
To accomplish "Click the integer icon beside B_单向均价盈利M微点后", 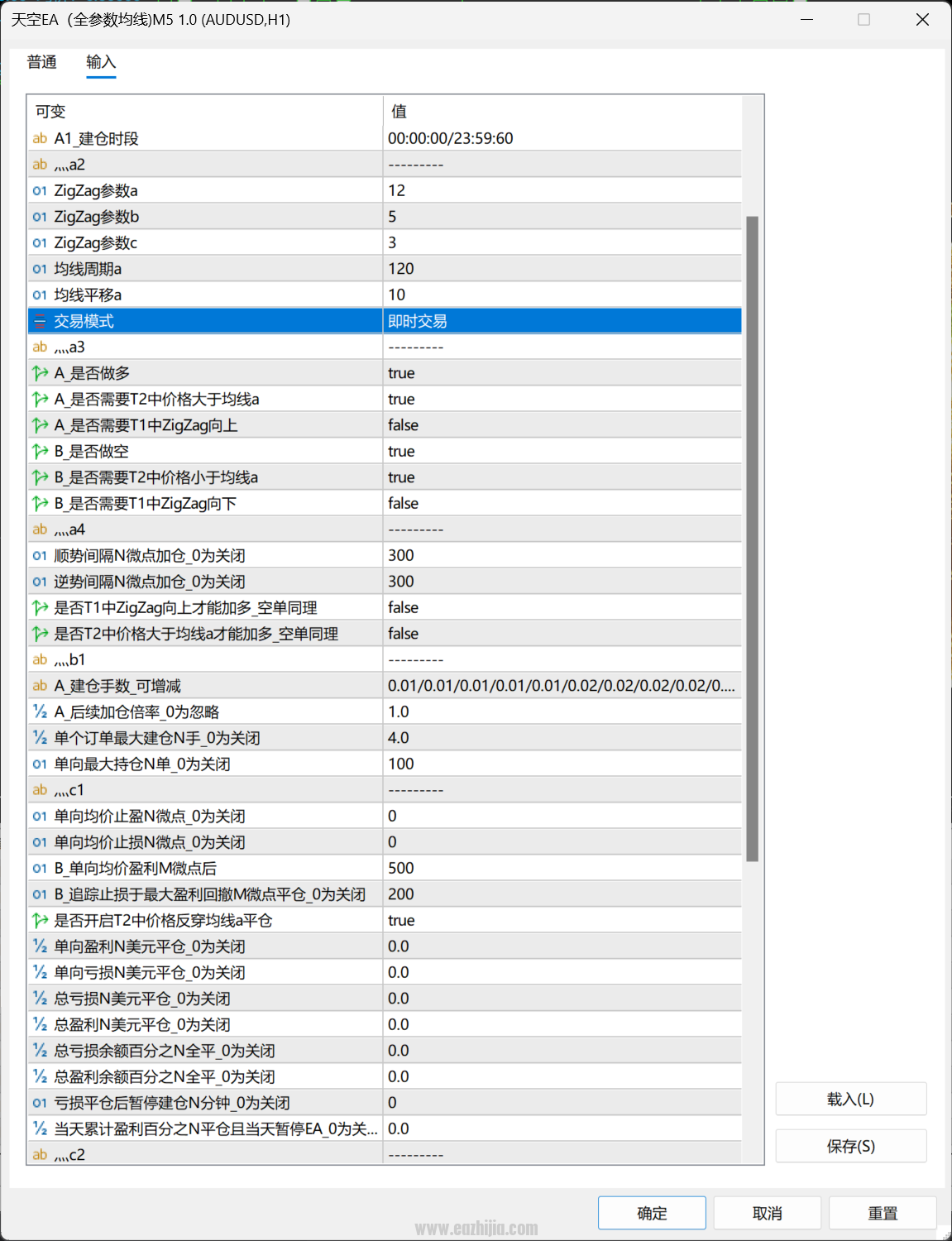I will coord(40,869).
